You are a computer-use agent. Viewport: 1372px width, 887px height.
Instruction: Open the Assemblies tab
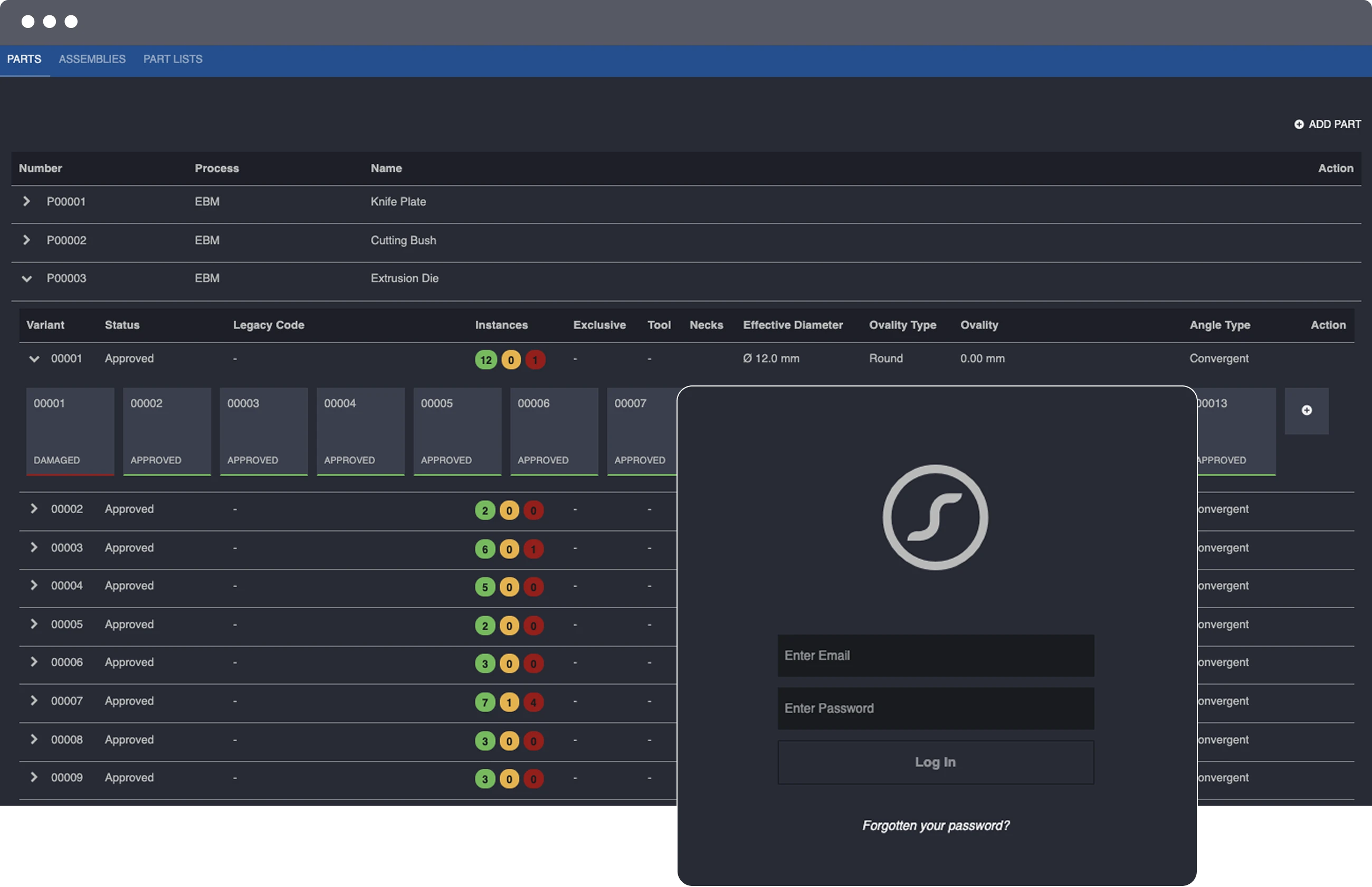[92, 59]
